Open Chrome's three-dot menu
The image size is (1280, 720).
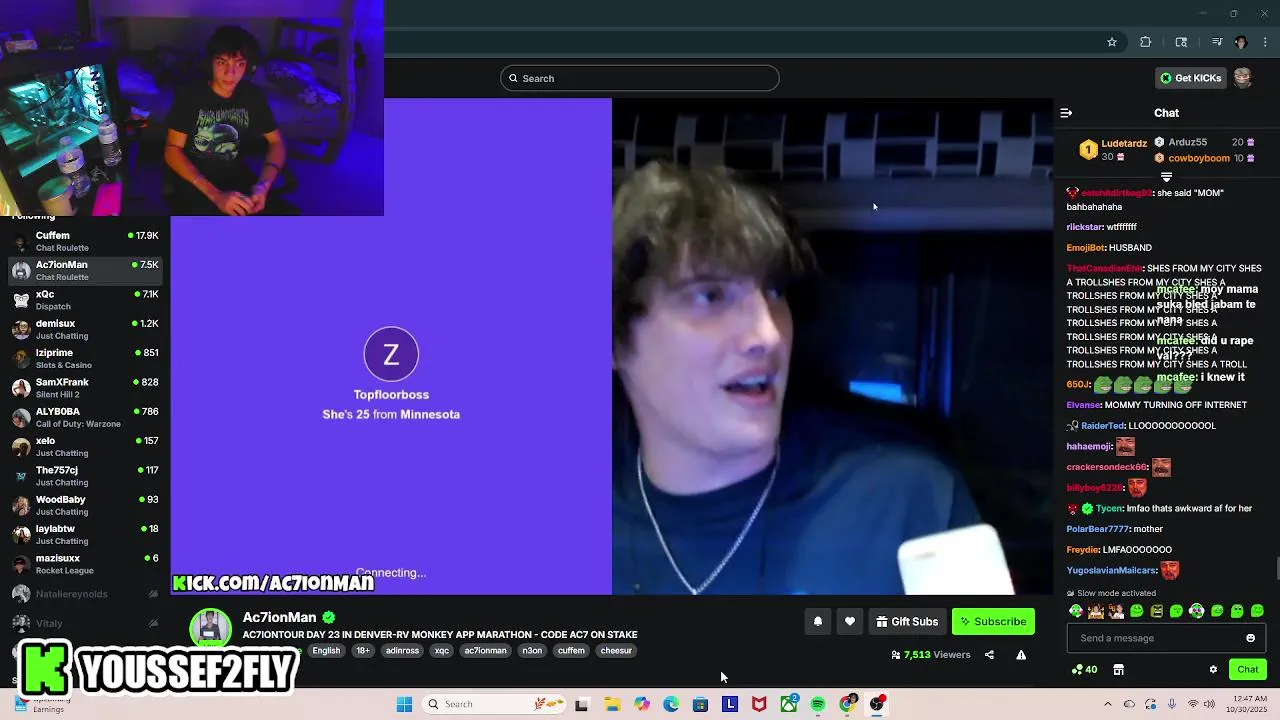(1265, 42)
